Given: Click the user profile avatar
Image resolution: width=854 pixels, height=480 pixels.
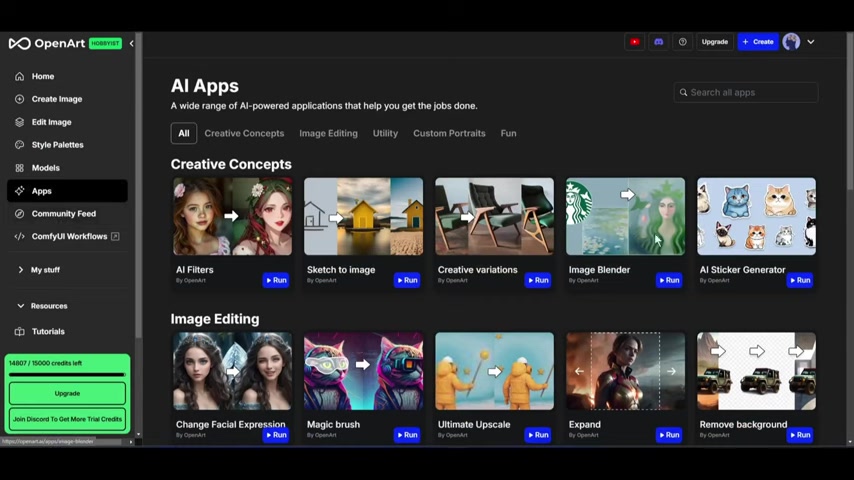Looking at the screenshot, I should click(791, 42).
